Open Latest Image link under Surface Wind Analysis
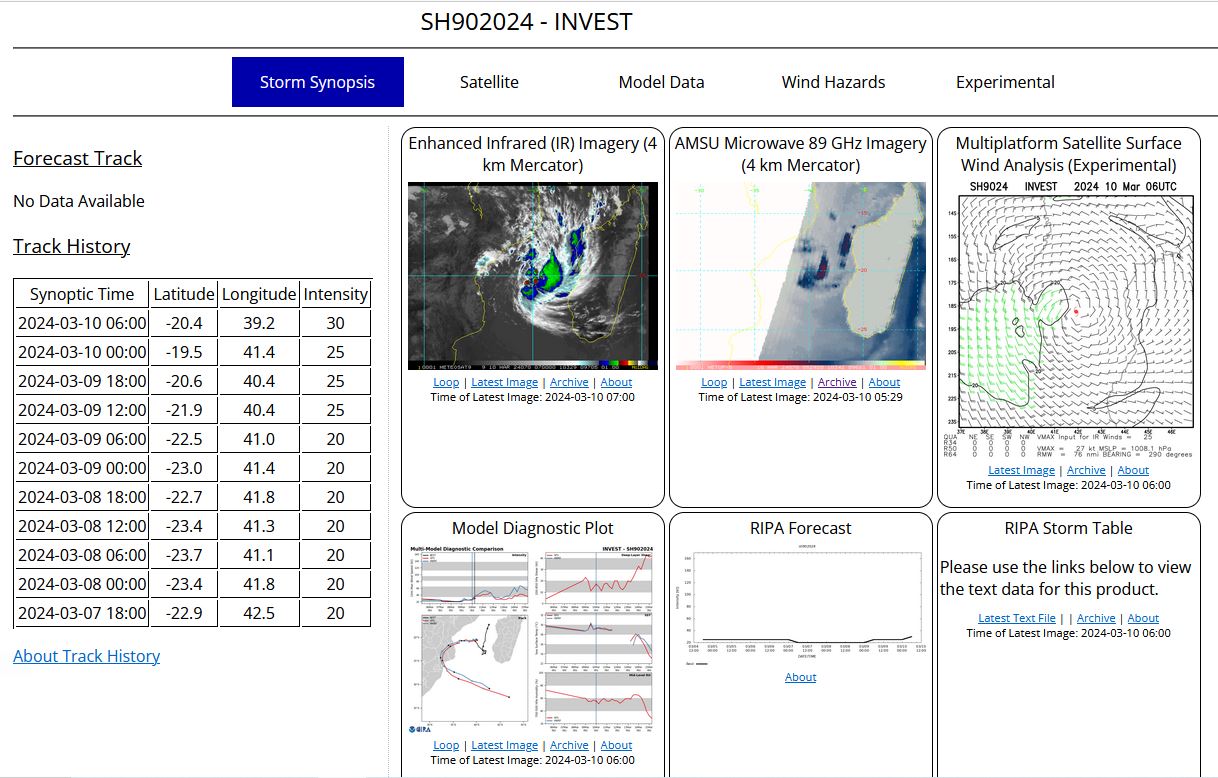Image resolution: width=1218 pixels, height=778 pixels. [x=1021, y=470]
